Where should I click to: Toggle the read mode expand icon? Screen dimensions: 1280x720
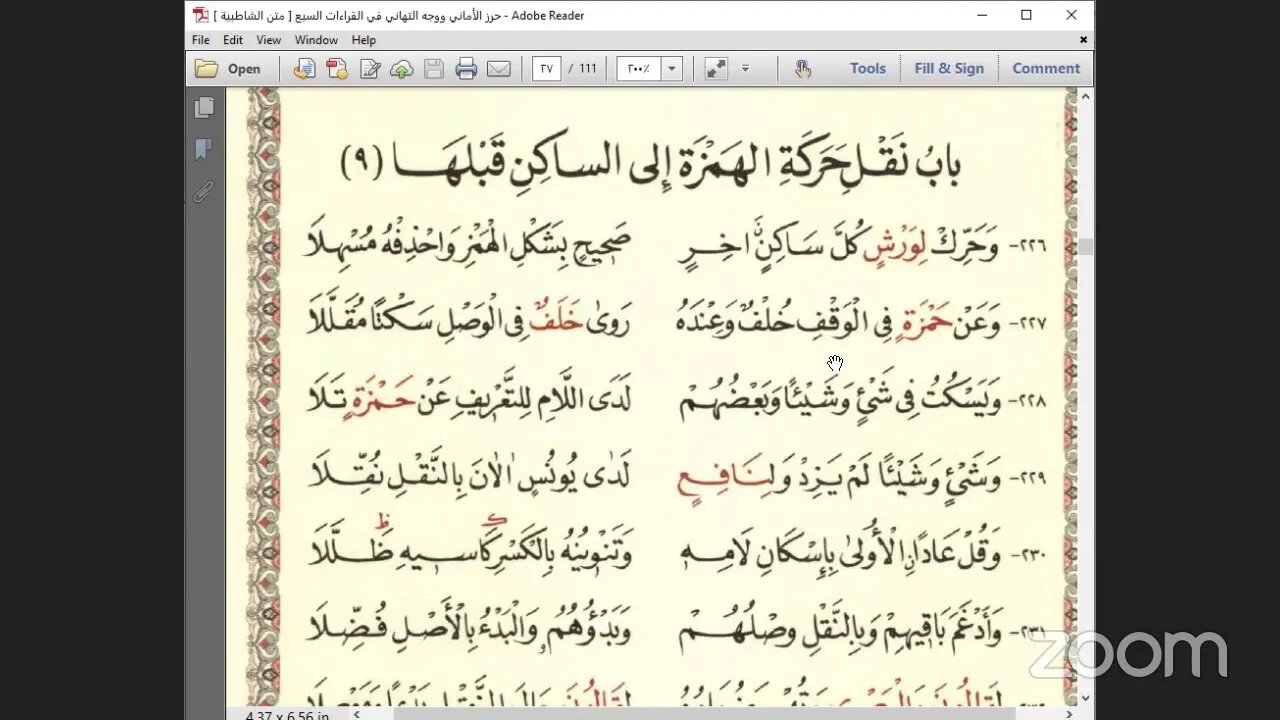pos(716,69)
